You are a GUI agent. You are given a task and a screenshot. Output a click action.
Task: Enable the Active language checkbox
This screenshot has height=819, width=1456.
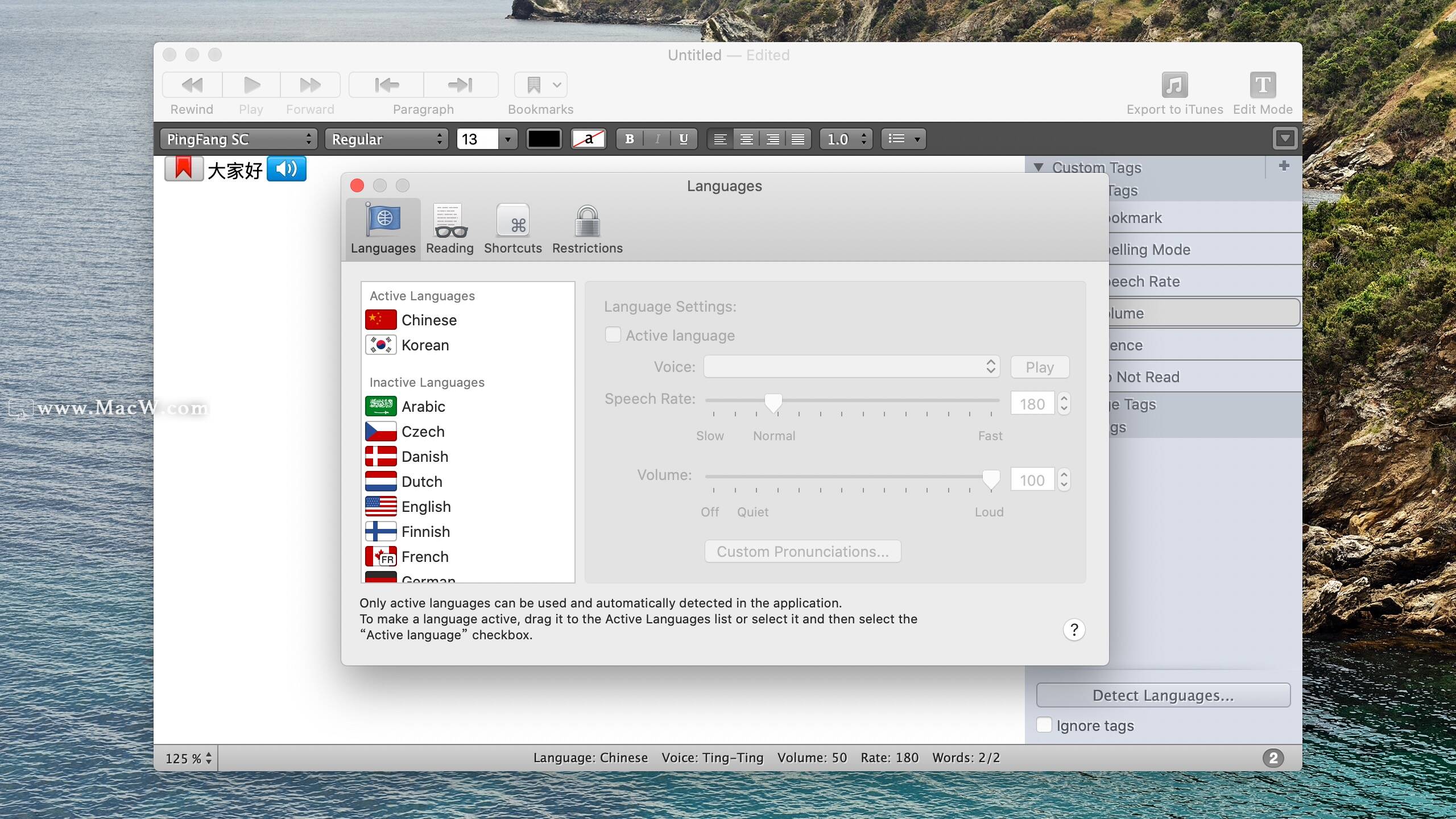(612, 334)
